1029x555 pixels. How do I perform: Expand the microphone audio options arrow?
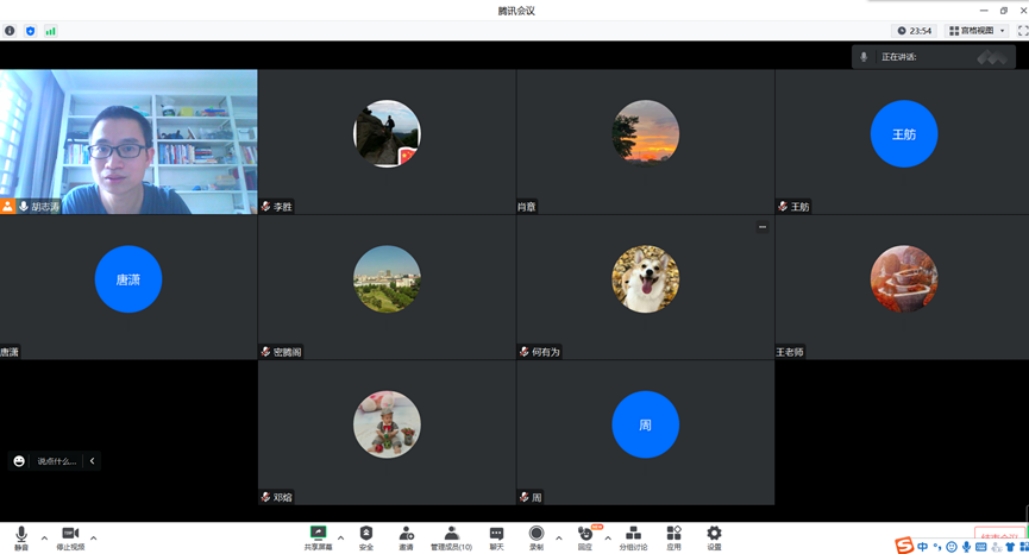click(44, 538)
